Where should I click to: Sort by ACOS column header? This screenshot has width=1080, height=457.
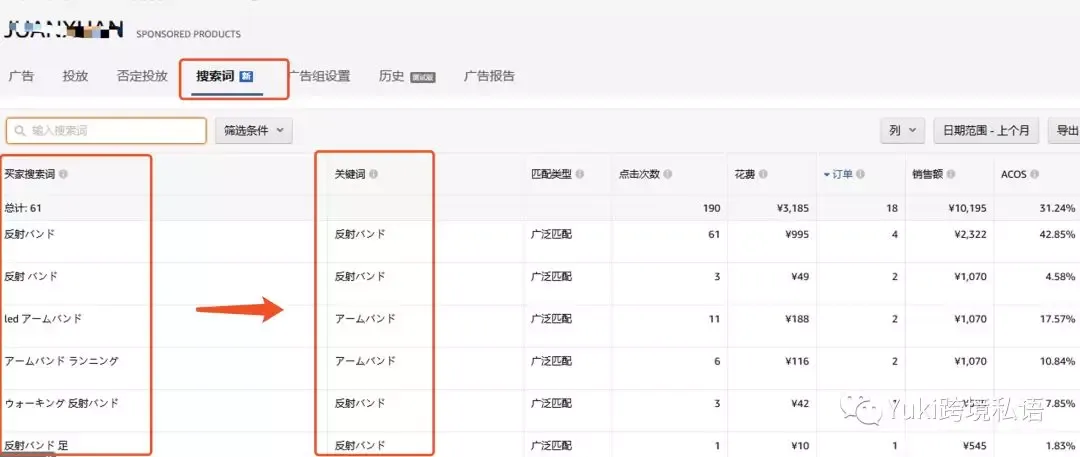coord(1014,174)
